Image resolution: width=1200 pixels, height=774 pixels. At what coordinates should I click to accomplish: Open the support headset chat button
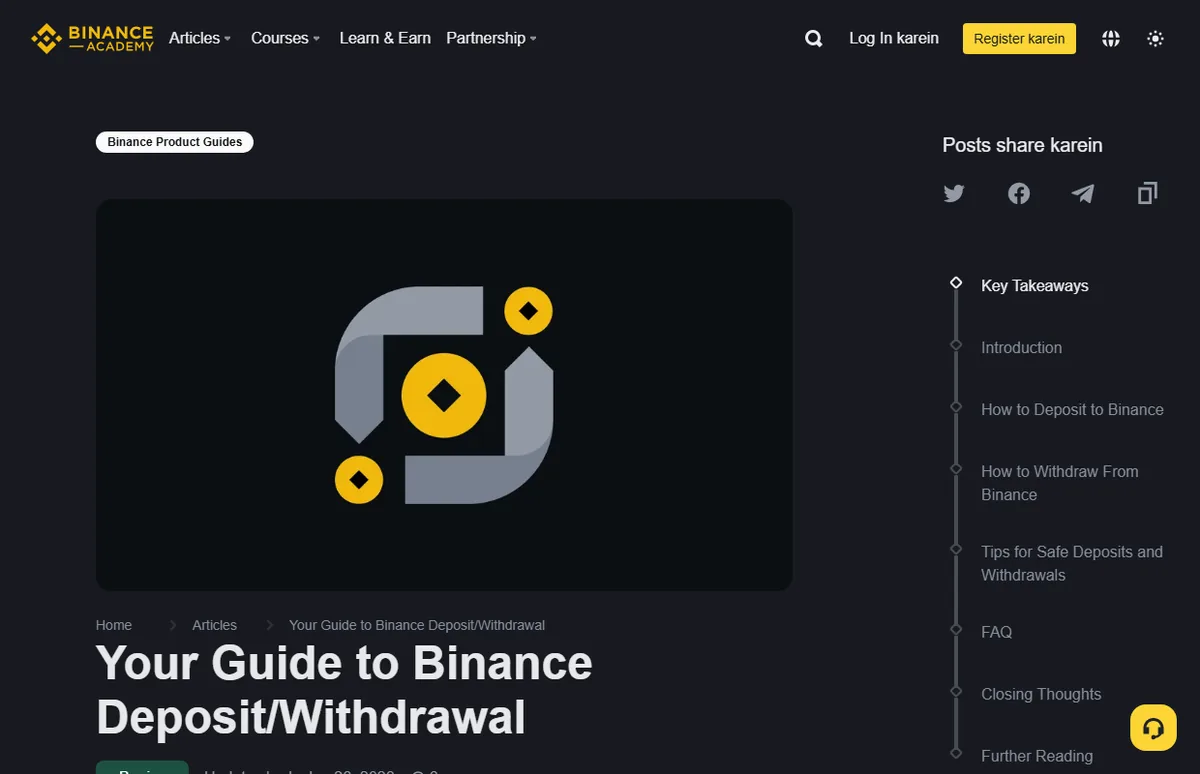click(x=1153, y=728)
